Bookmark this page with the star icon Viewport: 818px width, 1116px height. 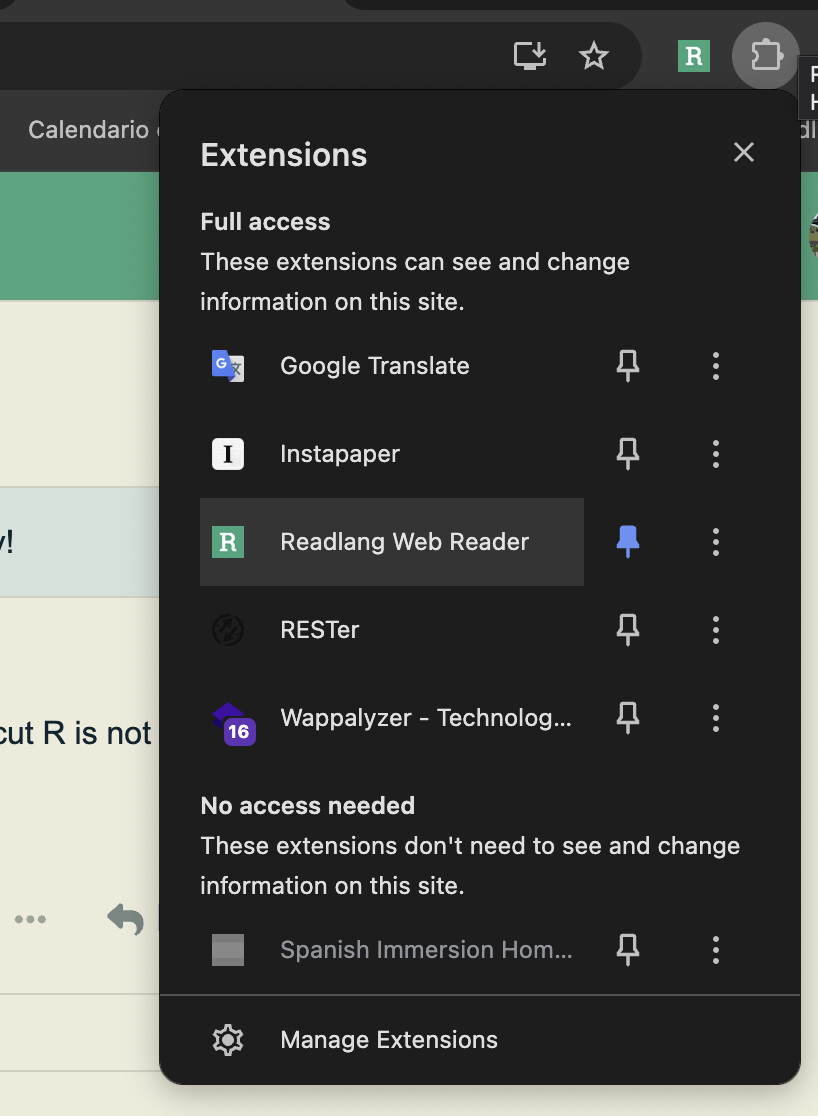tap(594, 56)
